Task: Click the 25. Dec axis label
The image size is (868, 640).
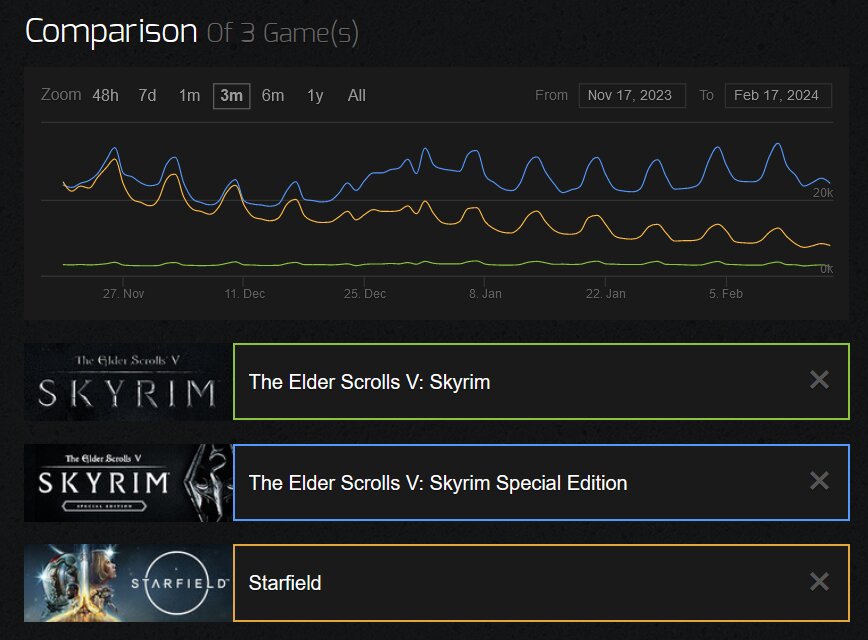Action: [365, 293]
